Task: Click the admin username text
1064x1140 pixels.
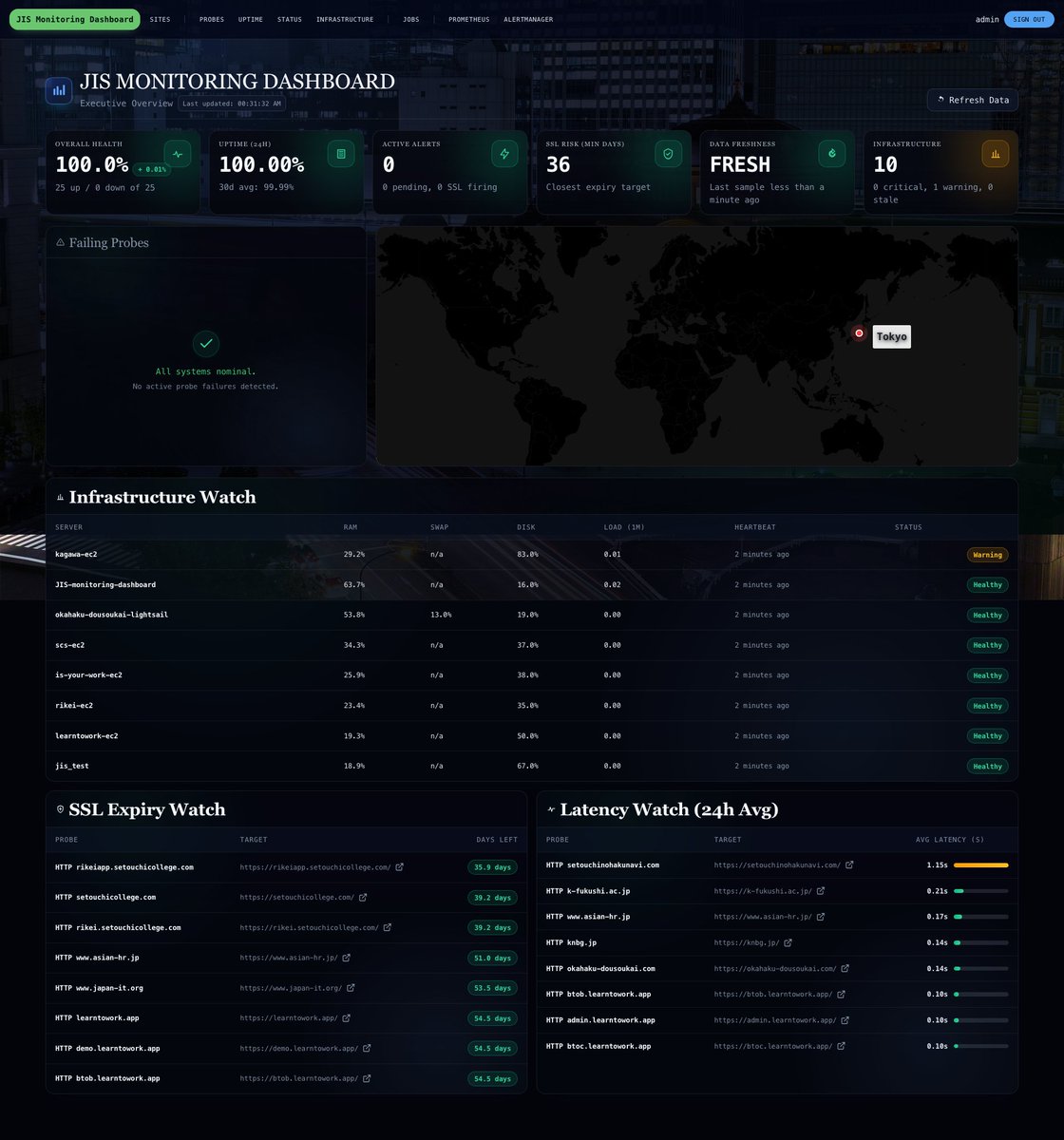Action: point(987,19)
